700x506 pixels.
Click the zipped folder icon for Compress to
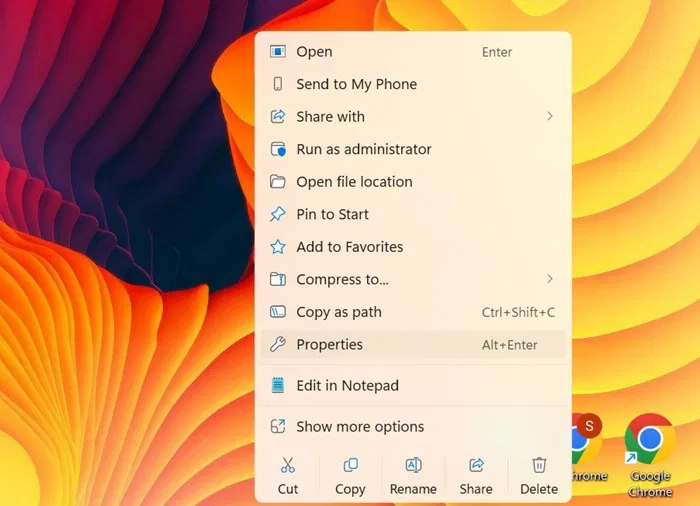278,280
